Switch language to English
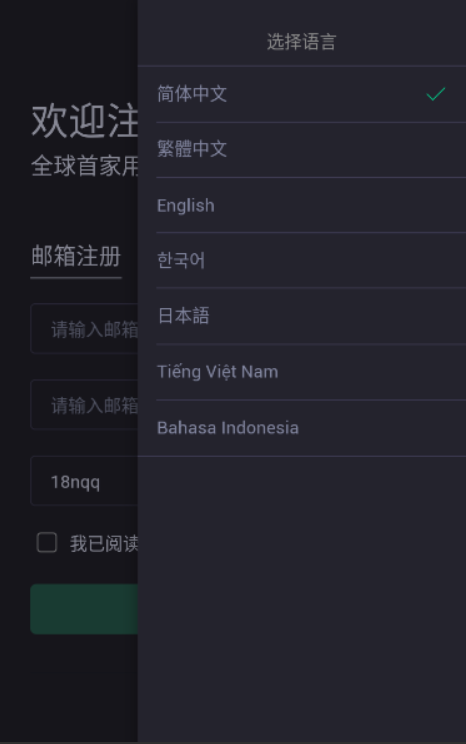Screen dimensions: 466x744 (302, 205)
